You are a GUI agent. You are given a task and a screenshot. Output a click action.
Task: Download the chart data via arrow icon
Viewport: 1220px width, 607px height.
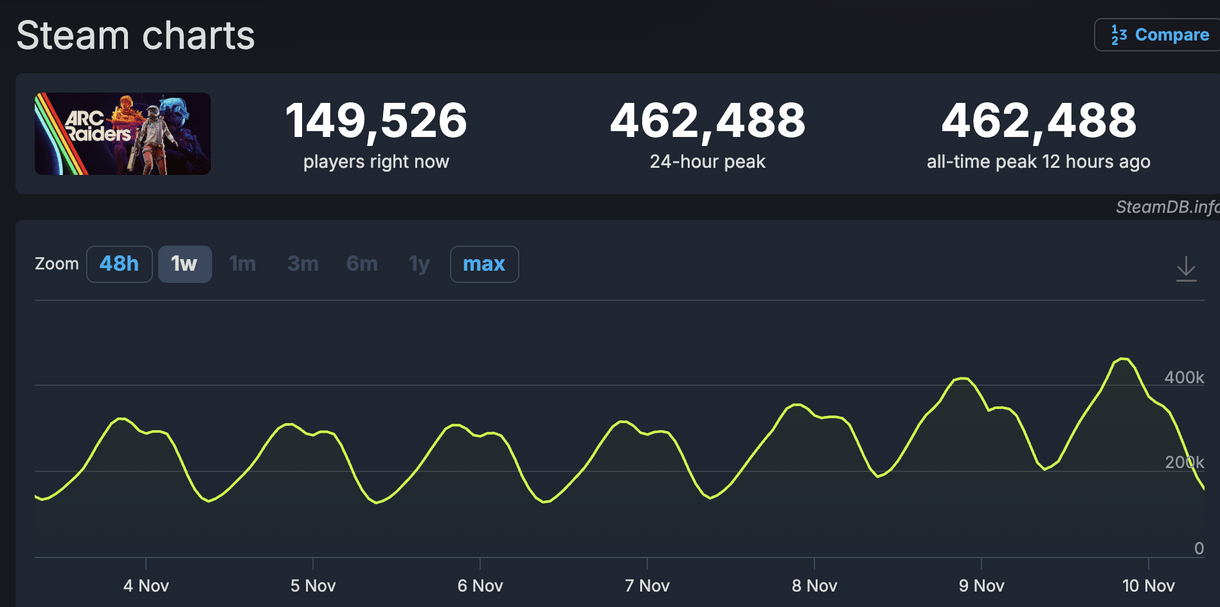(x=1186, y=268)
